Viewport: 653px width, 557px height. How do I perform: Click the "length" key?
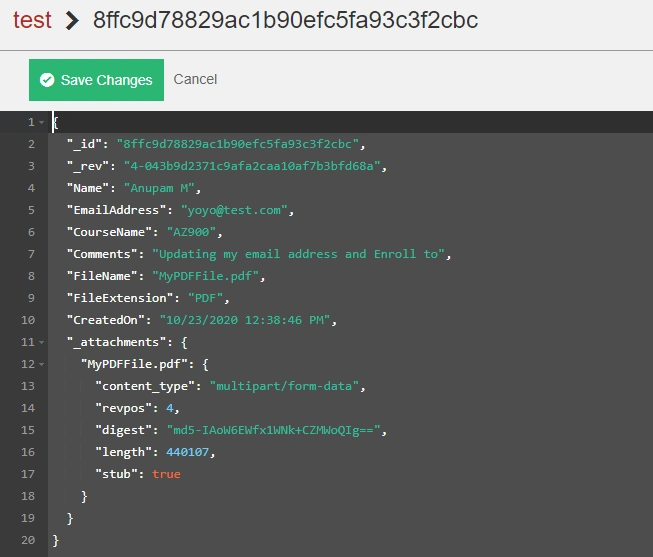point(123,452)
